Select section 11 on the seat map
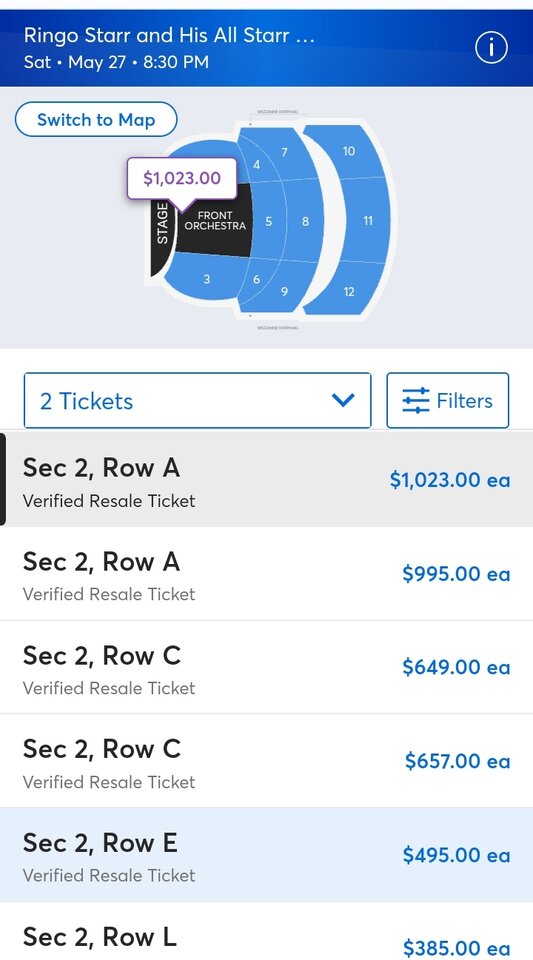 (x=367, y=220)
